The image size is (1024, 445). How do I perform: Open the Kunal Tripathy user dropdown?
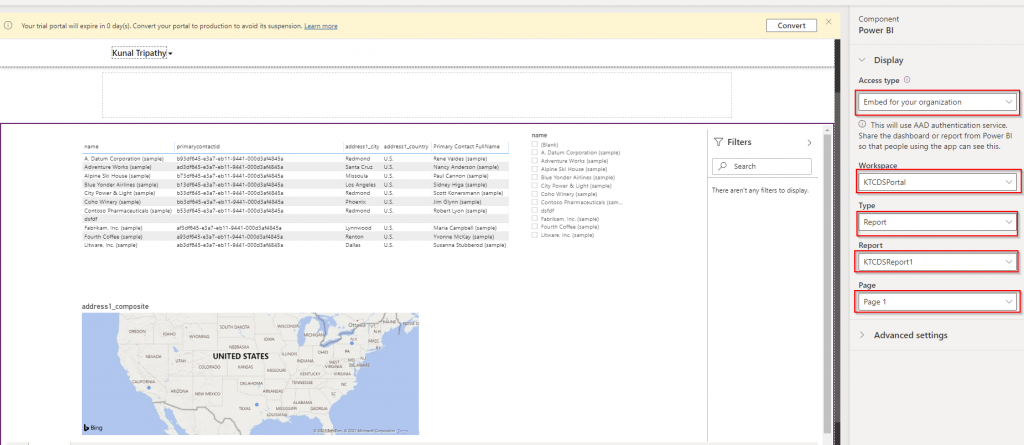coord(142,53)
